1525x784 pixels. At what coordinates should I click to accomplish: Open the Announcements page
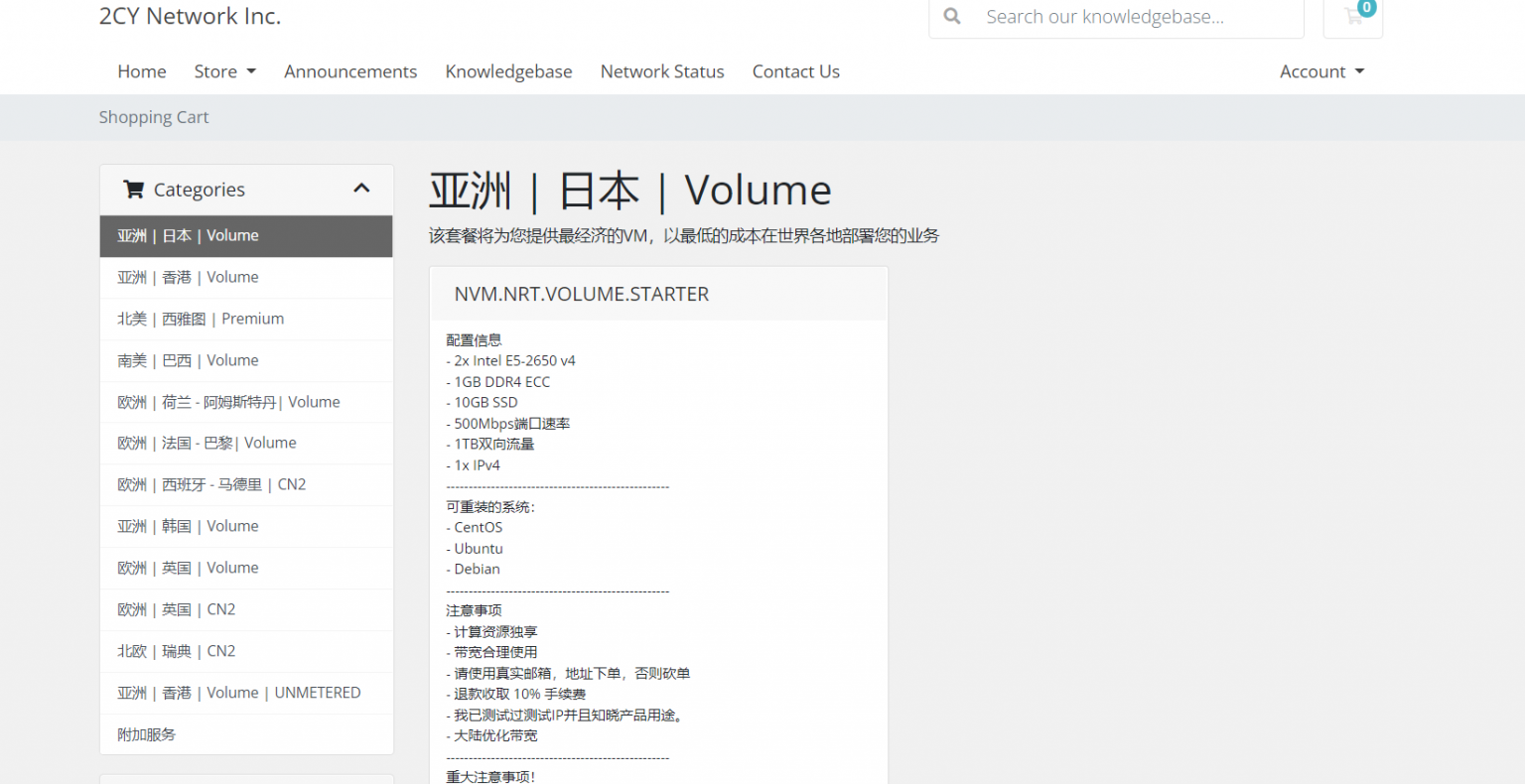[350, 71]
